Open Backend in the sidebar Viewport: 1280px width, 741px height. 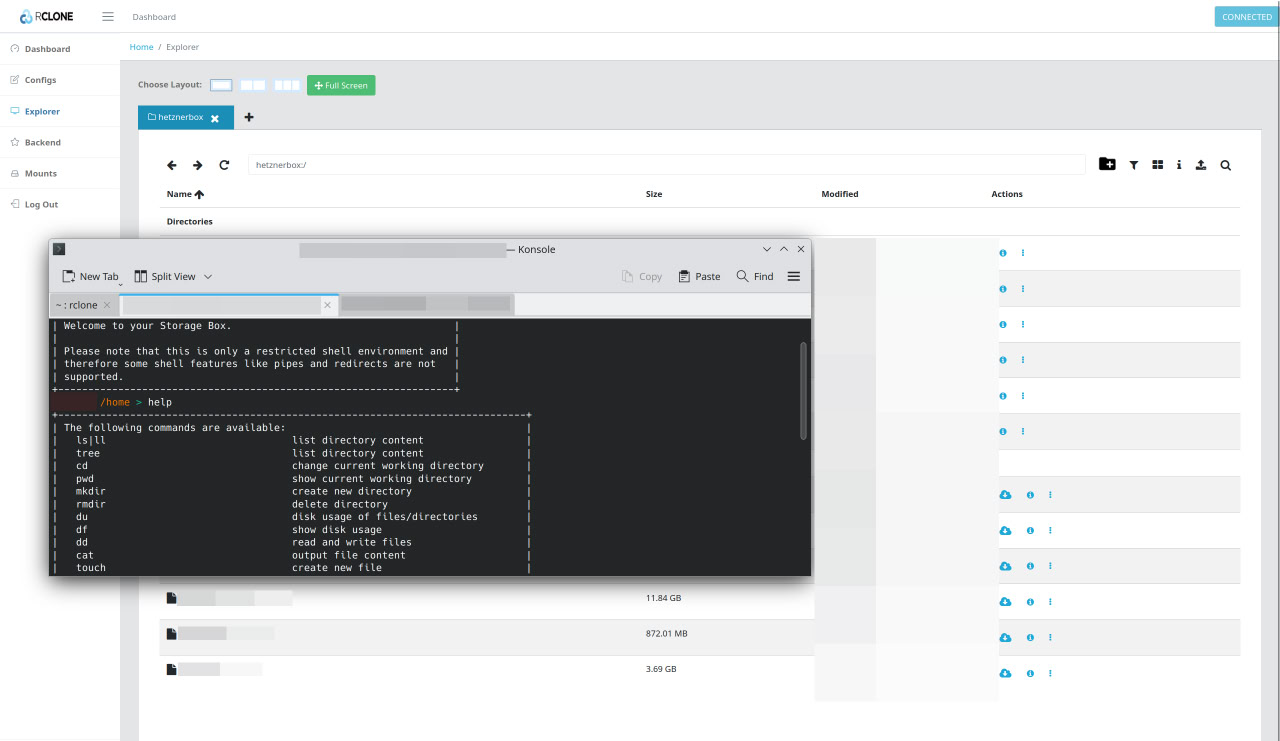click(42, 142)
